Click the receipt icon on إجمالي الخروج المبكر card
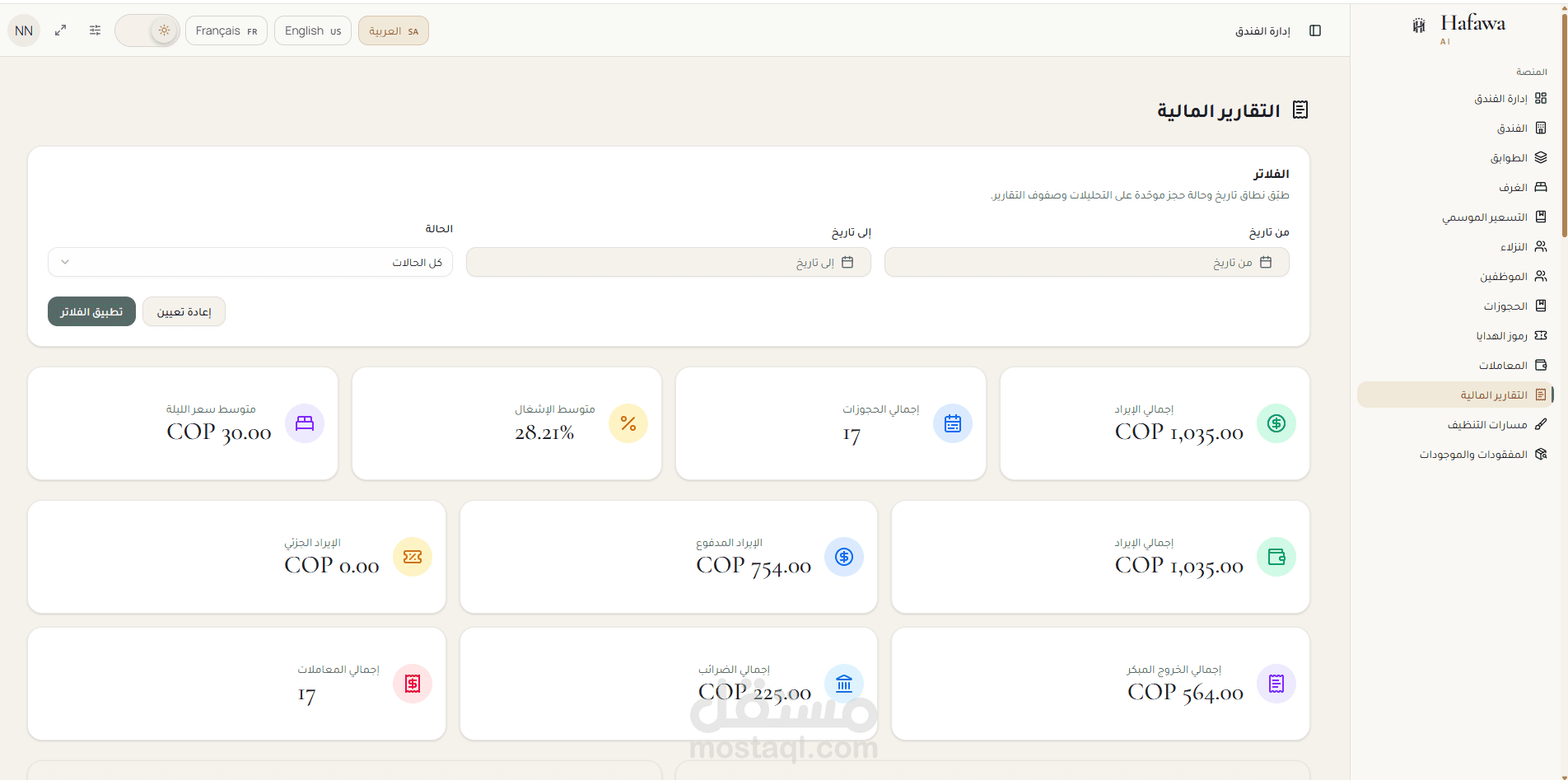 click(x=1276, y=684)
